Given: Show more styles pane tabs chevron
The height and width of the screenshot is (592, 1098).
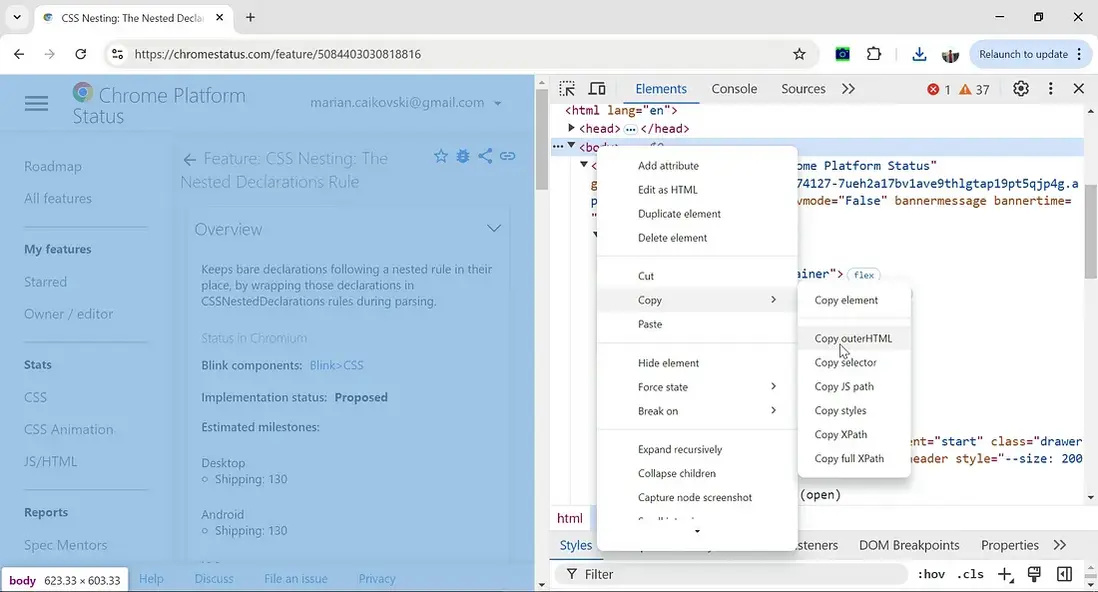Looking at the screenshot, I should [1060, 545].
